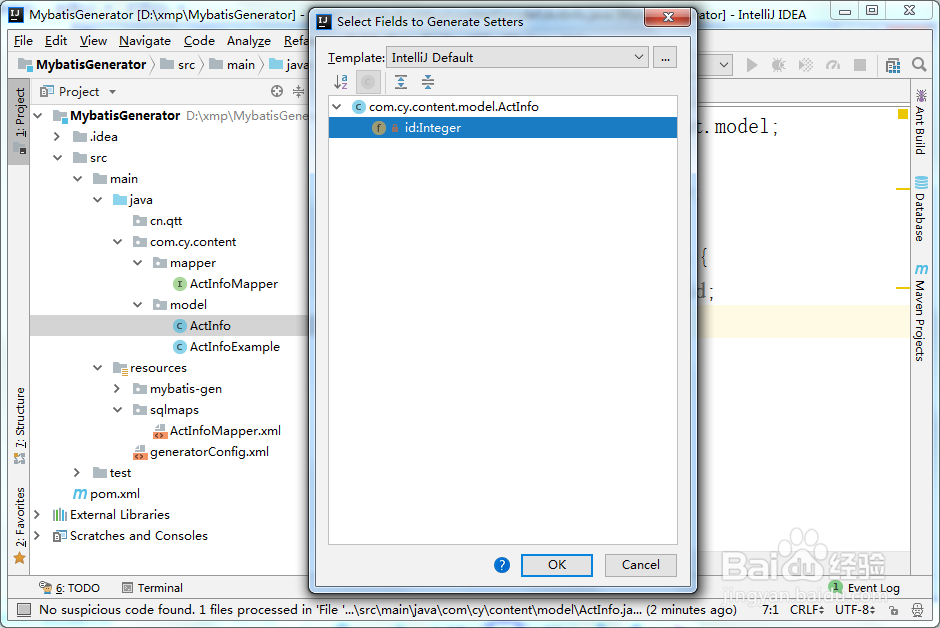
Task: Confirm with the OK button
Action: pyautogui.click(x=556, y=564)
